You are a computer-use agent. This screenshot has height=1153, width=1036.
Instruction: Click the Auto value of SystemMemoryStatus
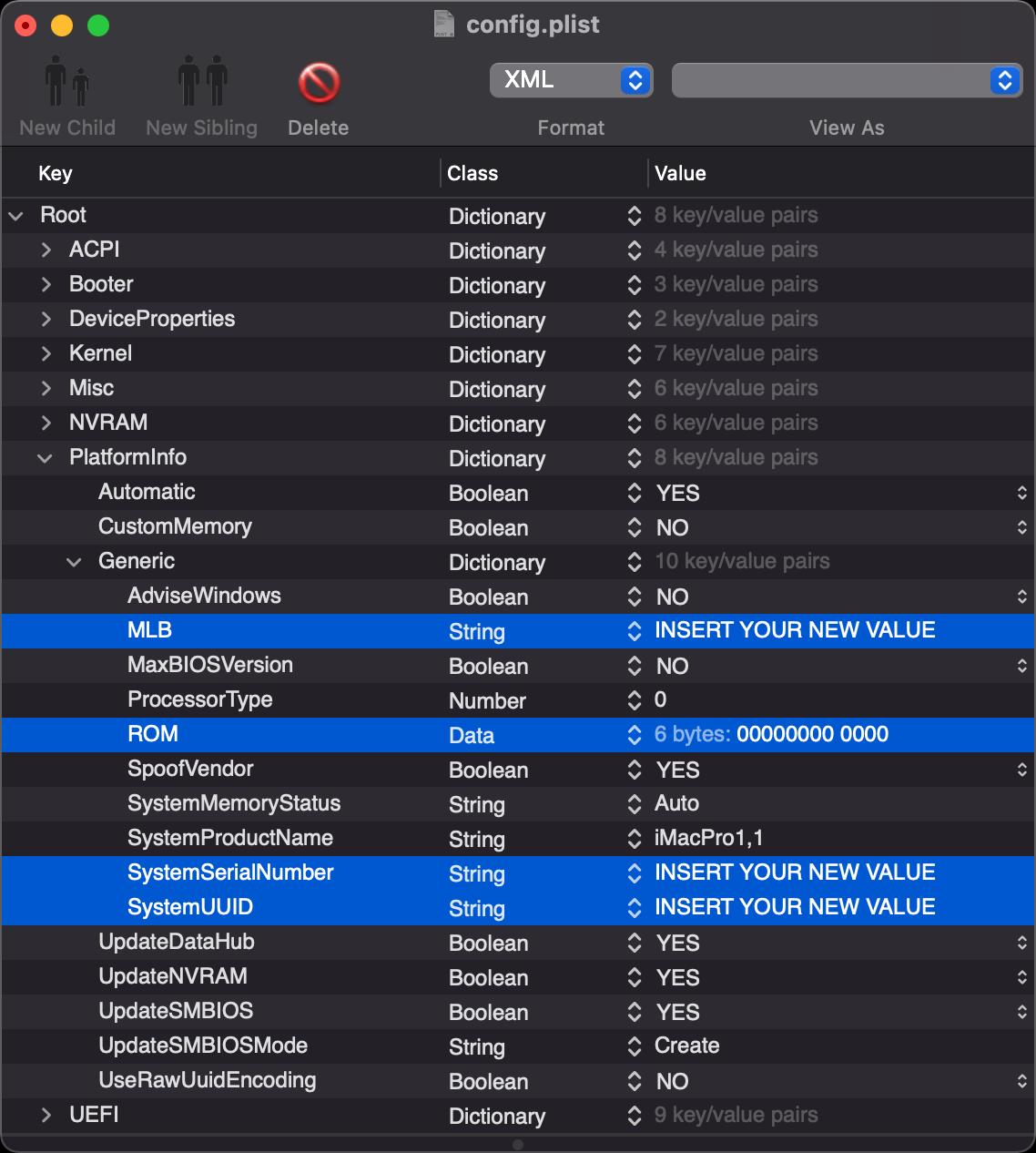tap(676, 803)
